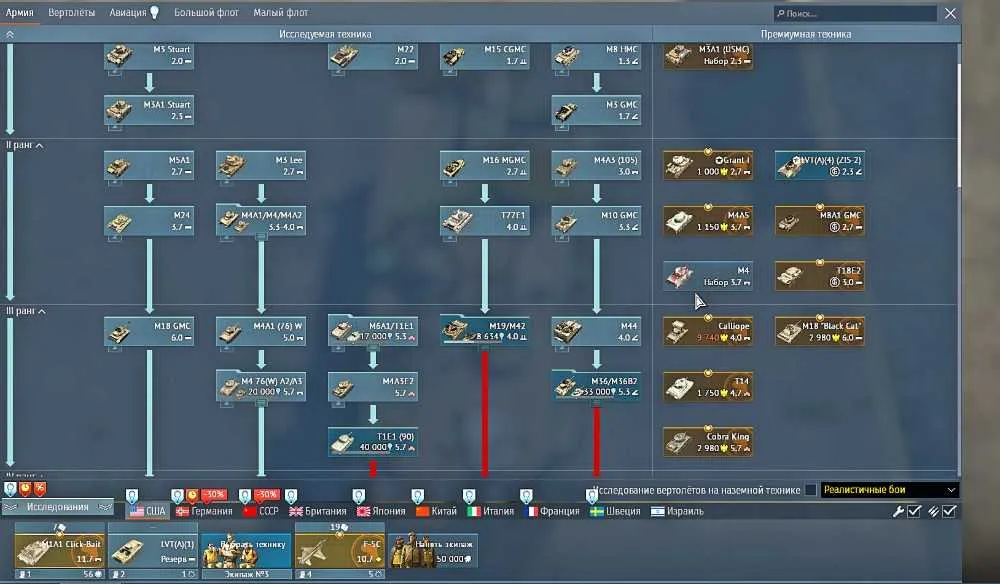Toggle the checkbox next to the wrench icon
Viewport: 1000px width, 584px height.
coord(914,511)
